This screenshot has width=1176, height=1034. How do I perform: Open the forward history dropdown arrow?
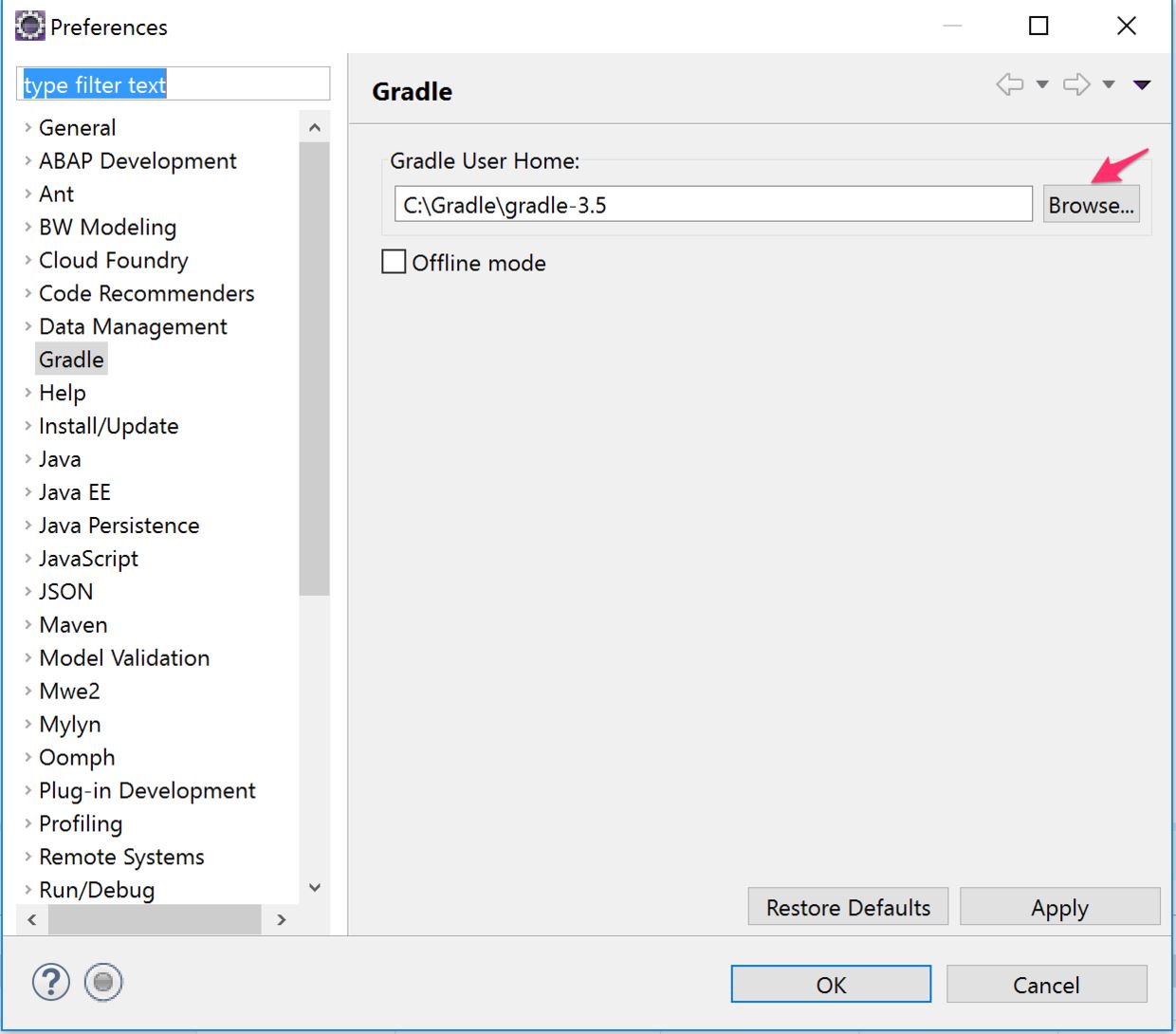pos(1109,84)
